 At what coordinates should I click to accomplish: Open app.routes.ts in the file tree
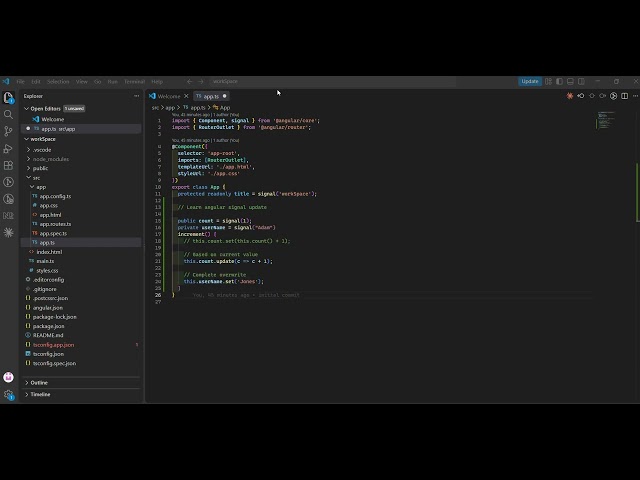[55, 224]
